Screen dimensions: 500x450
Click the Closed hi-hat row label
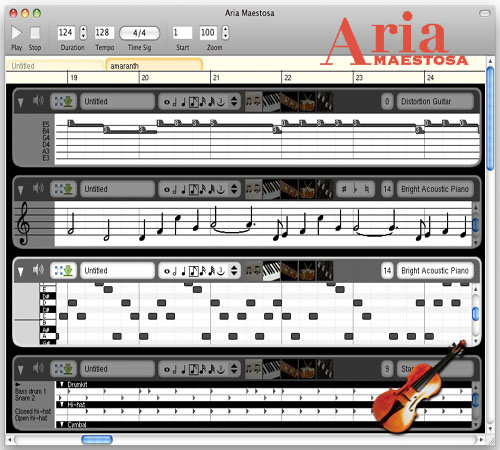coord(33,411)
